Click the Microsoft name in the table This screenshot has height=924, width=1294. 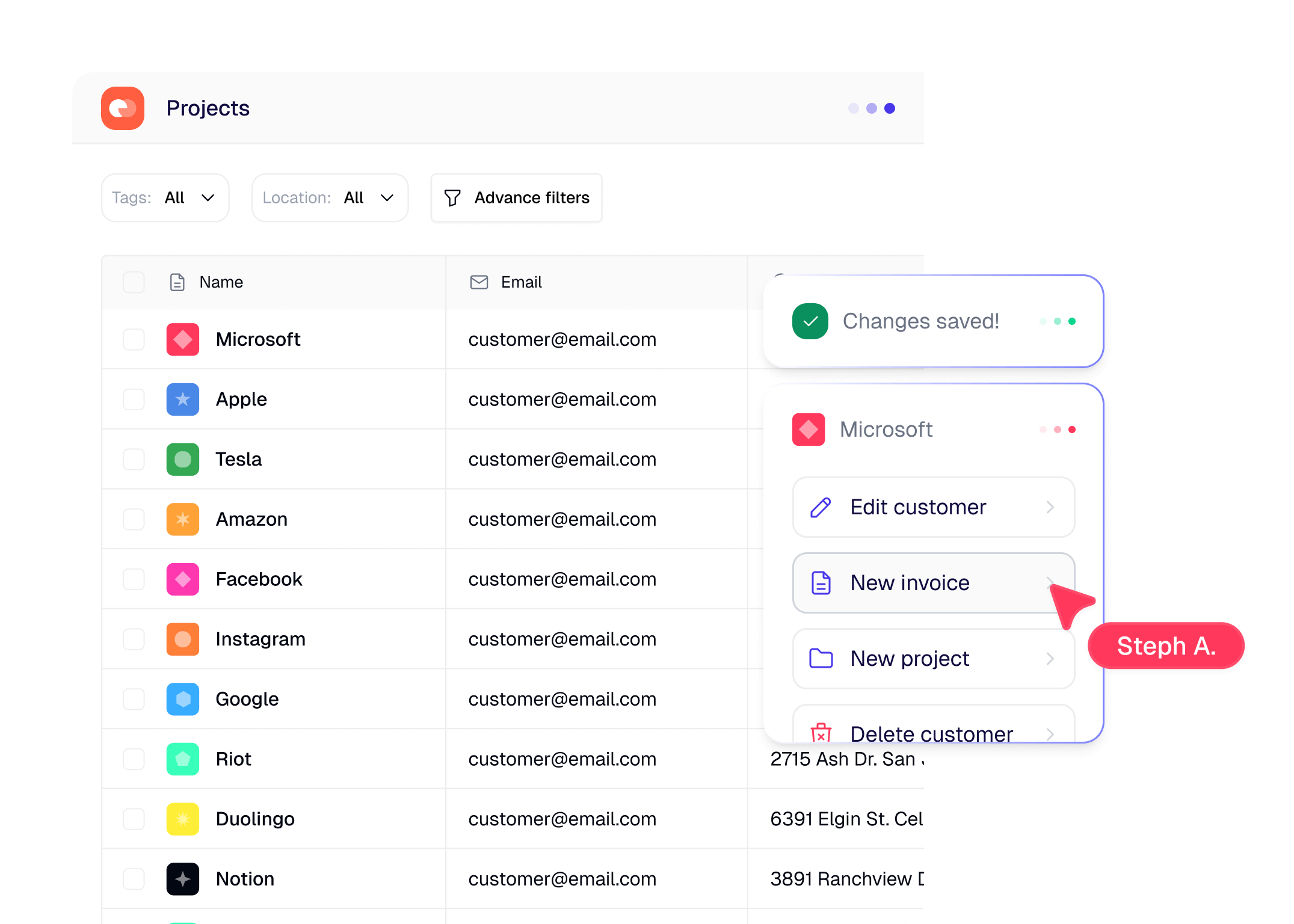coord(258,339)
